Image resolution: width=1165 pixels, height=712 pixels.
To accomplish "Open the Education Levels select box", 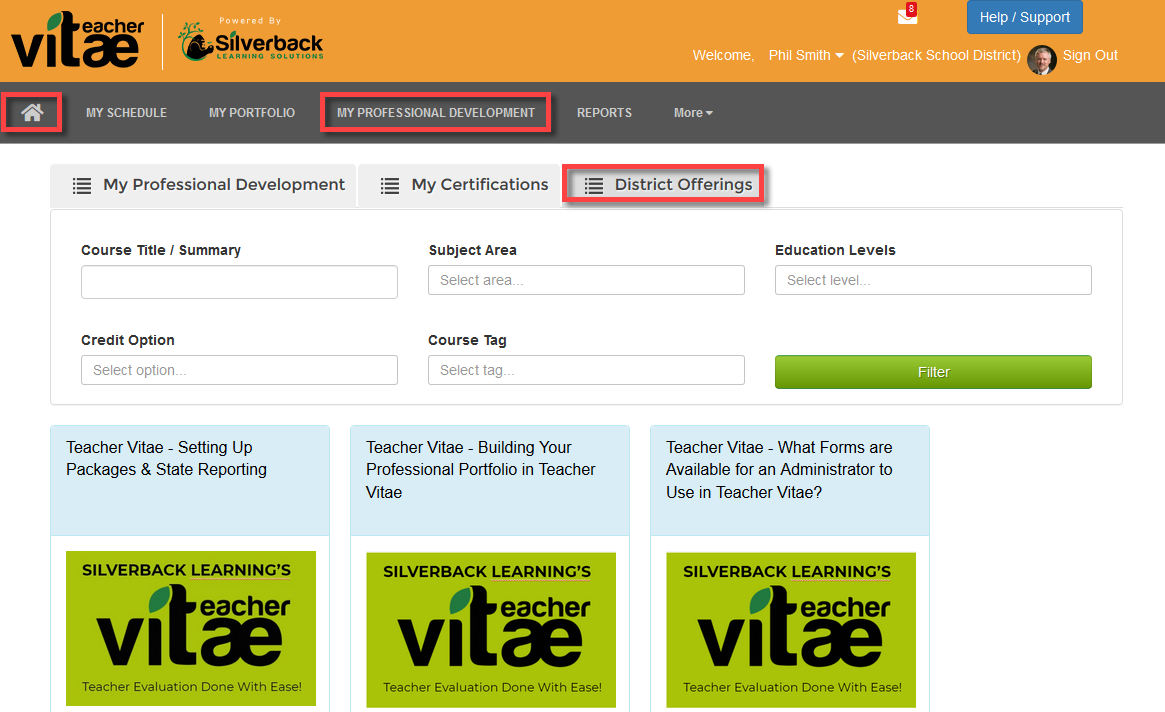I will [x=933, y=280].
